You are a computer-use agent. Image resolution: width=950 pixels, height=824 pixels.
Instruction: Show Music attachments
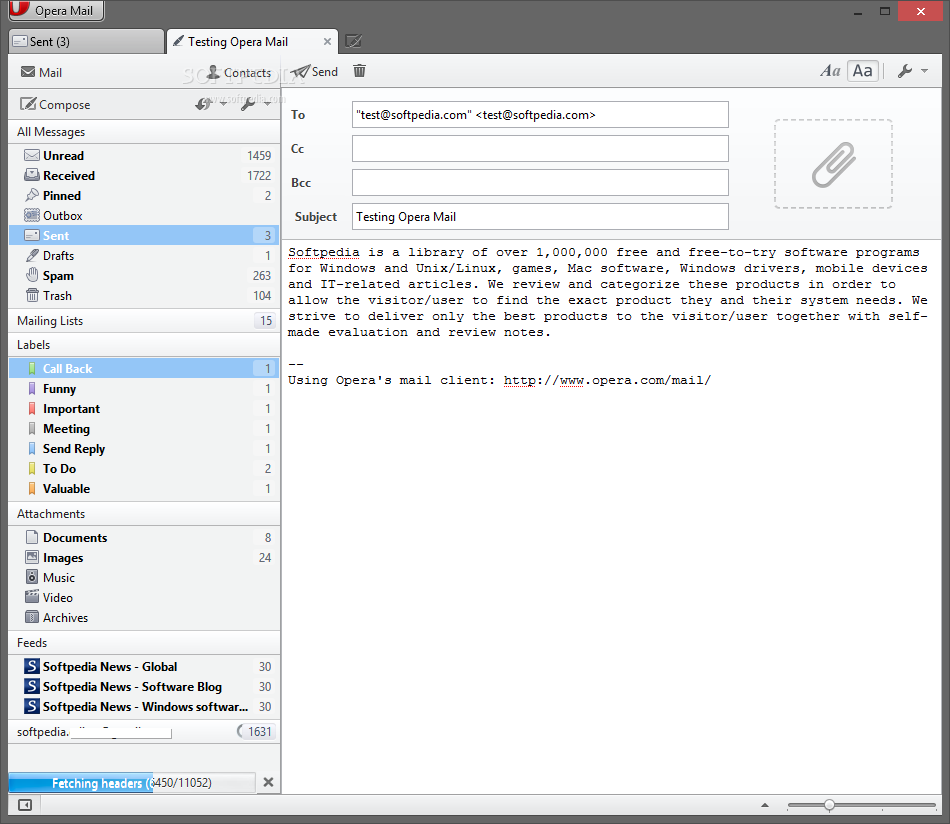[x=144, y=577]
